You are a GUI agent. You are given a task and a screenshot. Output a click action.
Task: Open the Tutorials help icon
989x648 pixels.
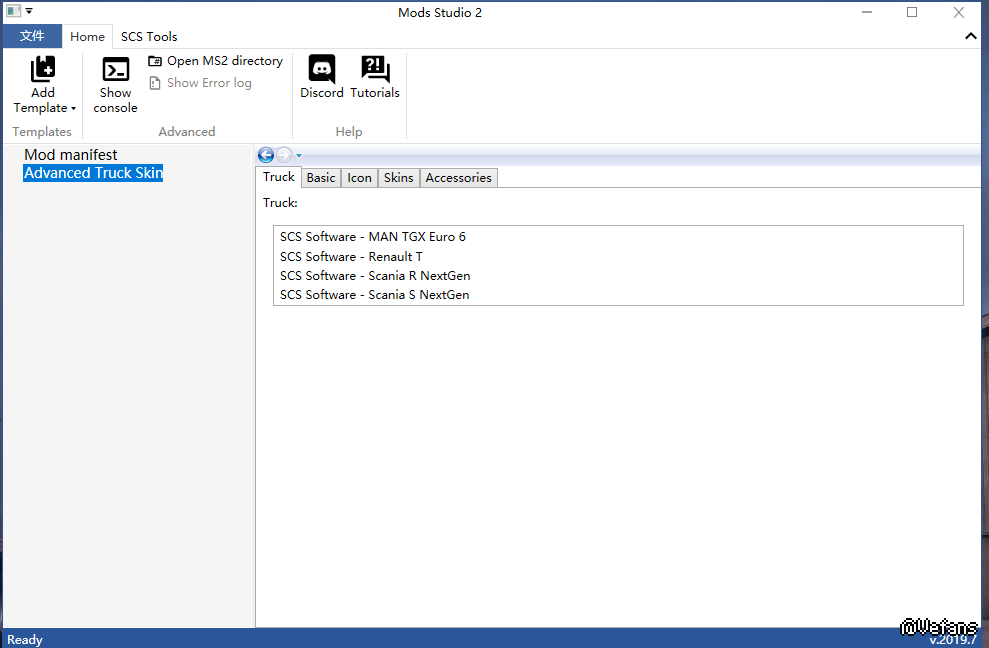[x=375, y=70]
